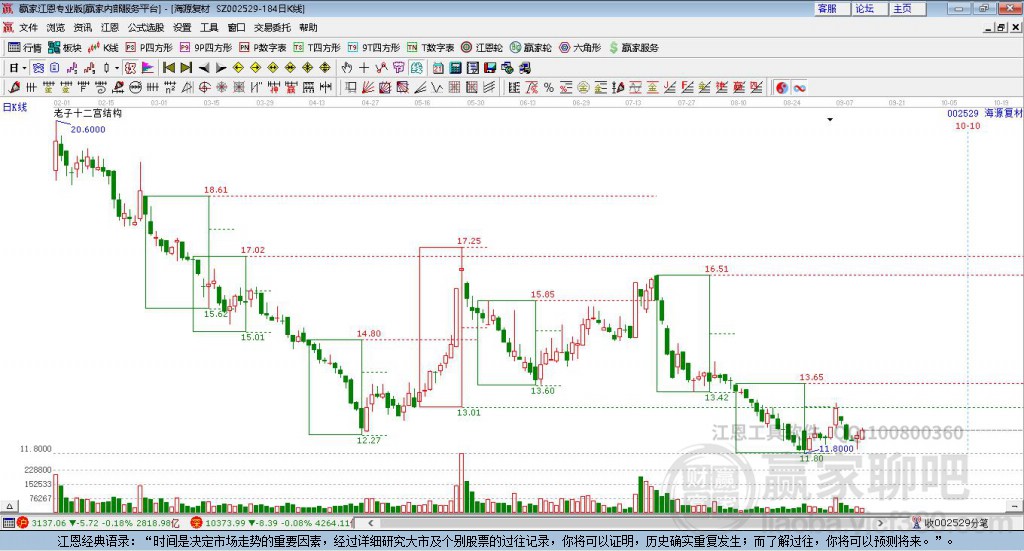1024x551 pixels.
Task: Open the 9T四方形 tool
Action: click(374, 48)
